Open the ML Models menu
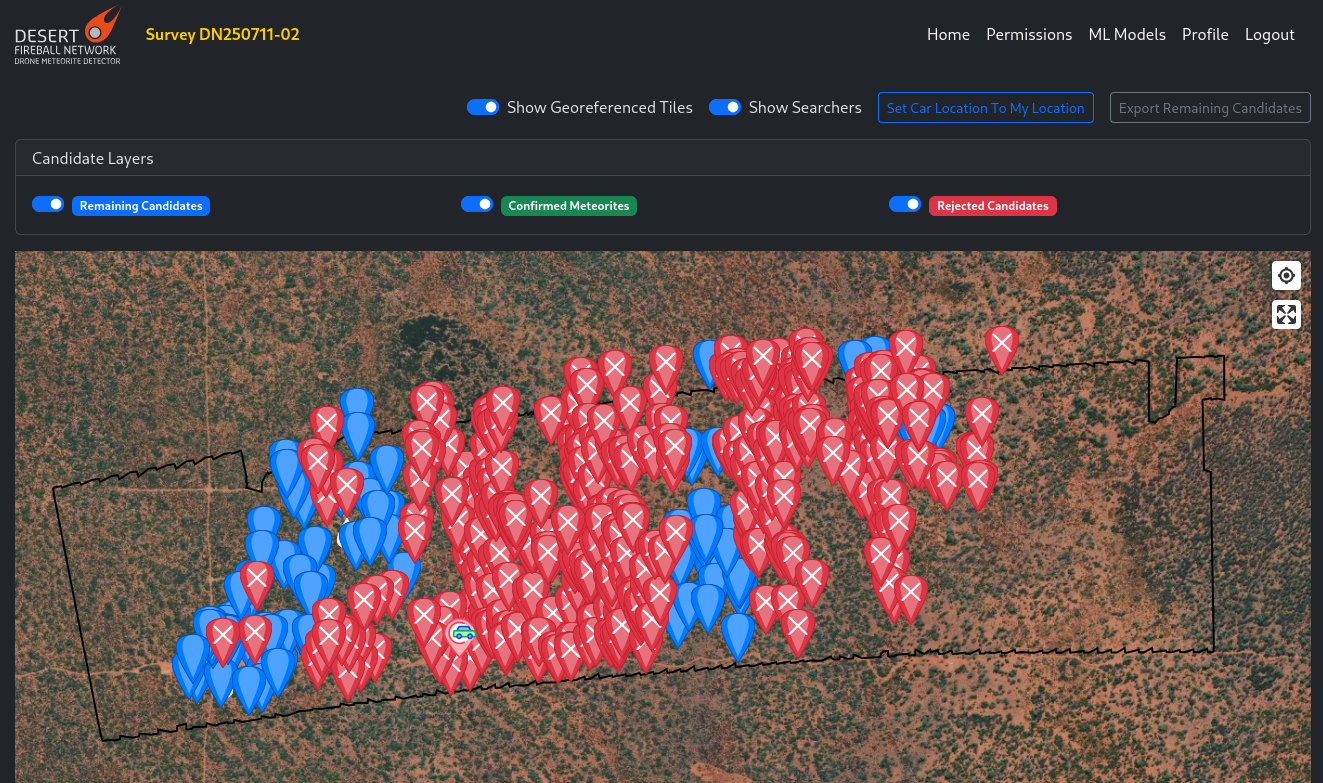Image resolution: width=1323 pixels, height=783 pixels. point(1127,34)
